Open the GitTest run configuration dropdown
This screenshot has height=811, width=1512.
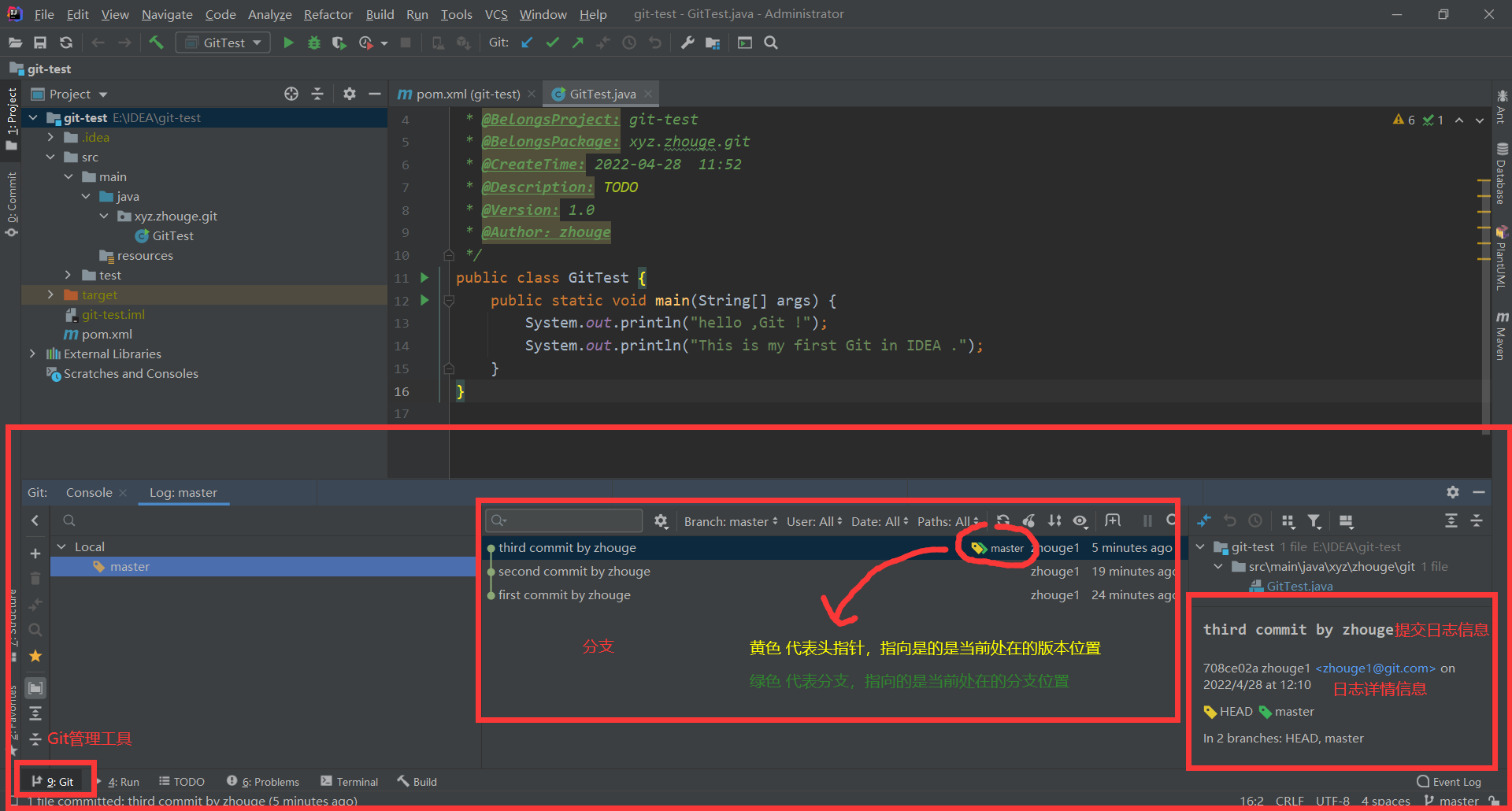[223, 43]
